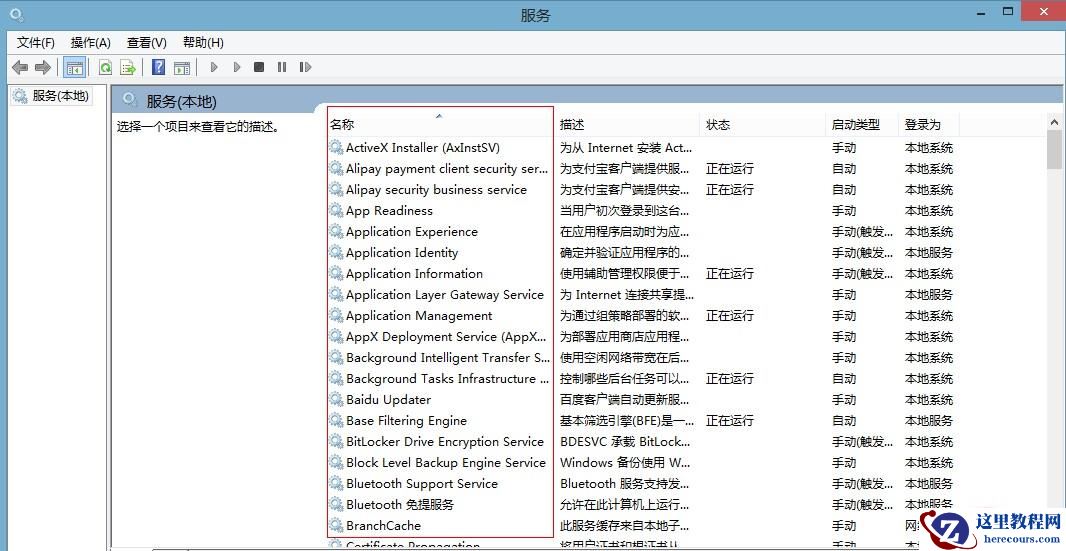Screen dimensions: 1066x551
Task: Click the Forward arrow toolbar icon
Action: tap(43, 67)
